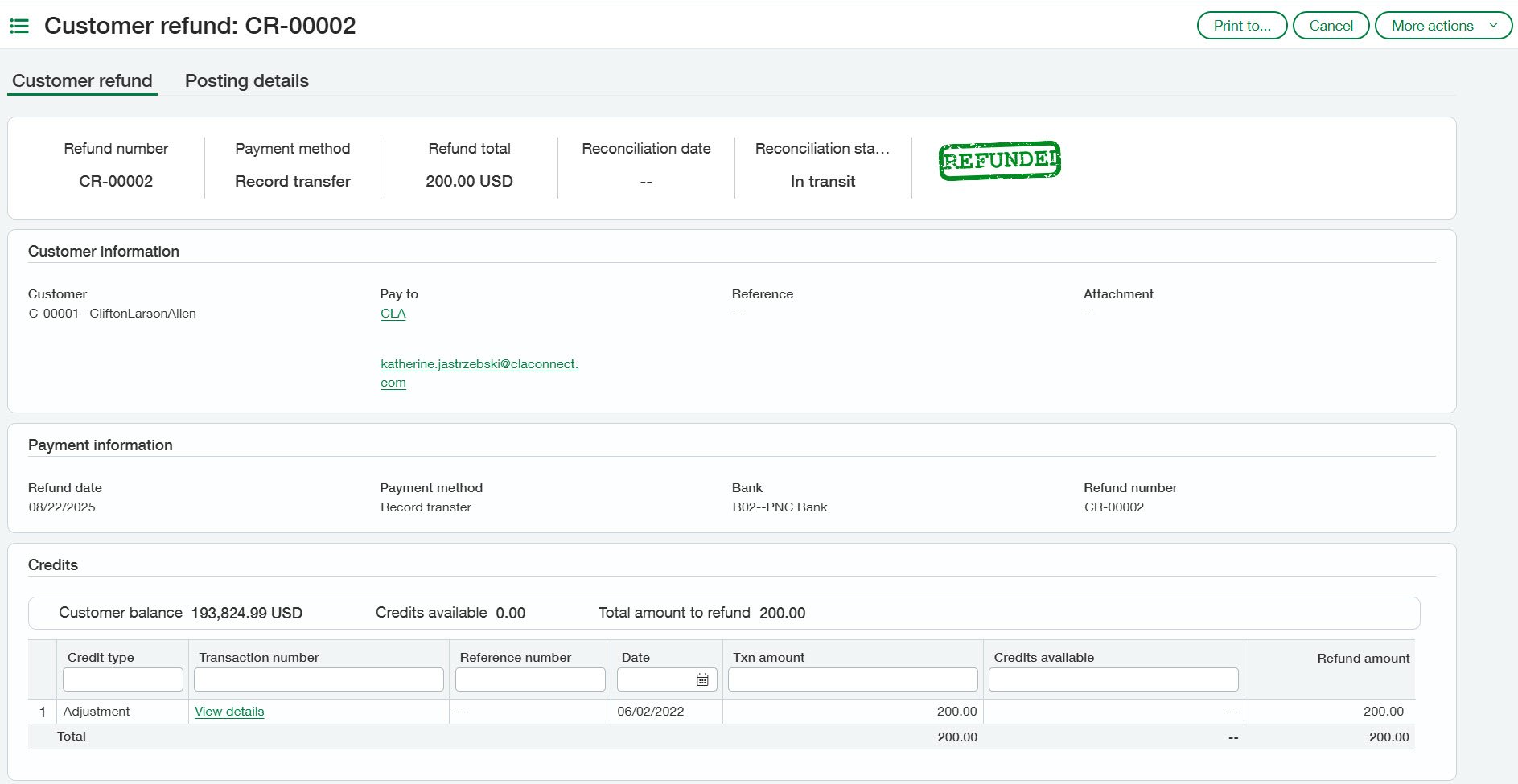View details of the Adjustment credit
This screenshot has width=1518, height=784.
click(228, 711)
